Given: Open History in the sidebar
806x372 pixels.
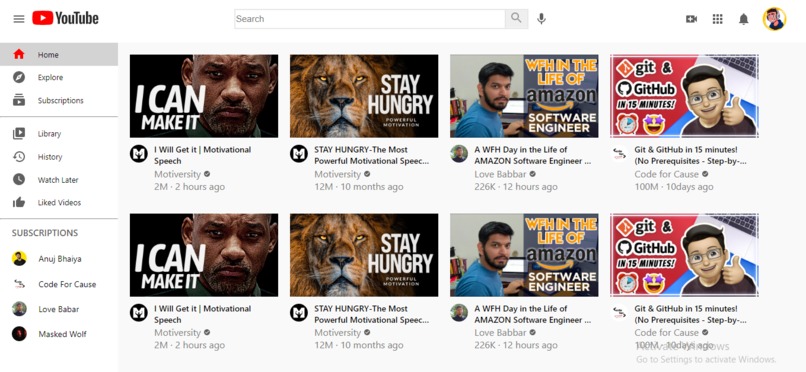Looking at the screenshot, I should pos(59,157).
